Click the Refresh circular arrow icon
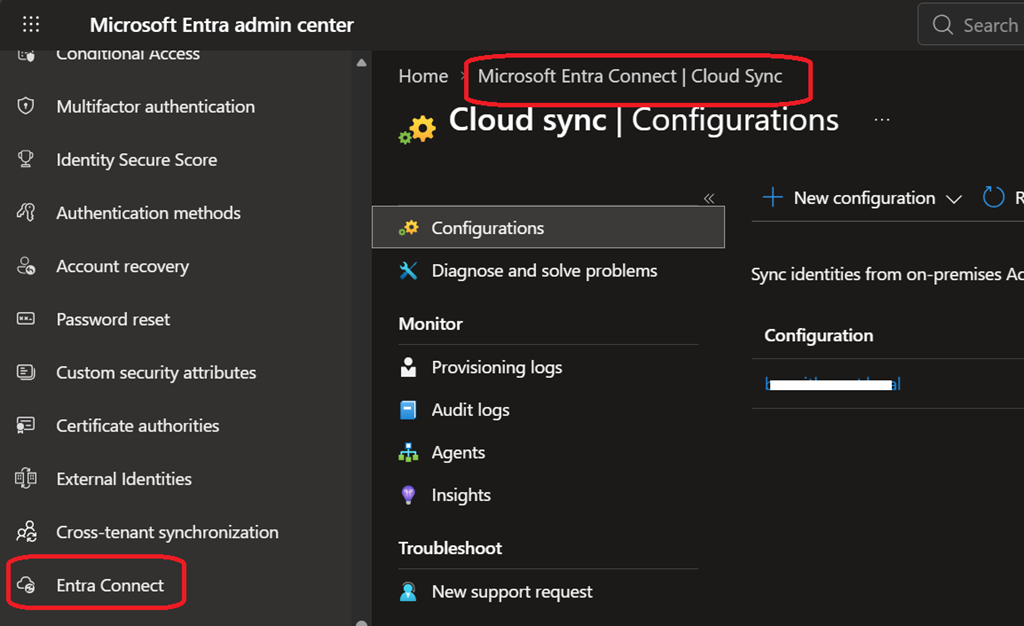Viewport: 1024px width, 626px height. pos(993,197)
